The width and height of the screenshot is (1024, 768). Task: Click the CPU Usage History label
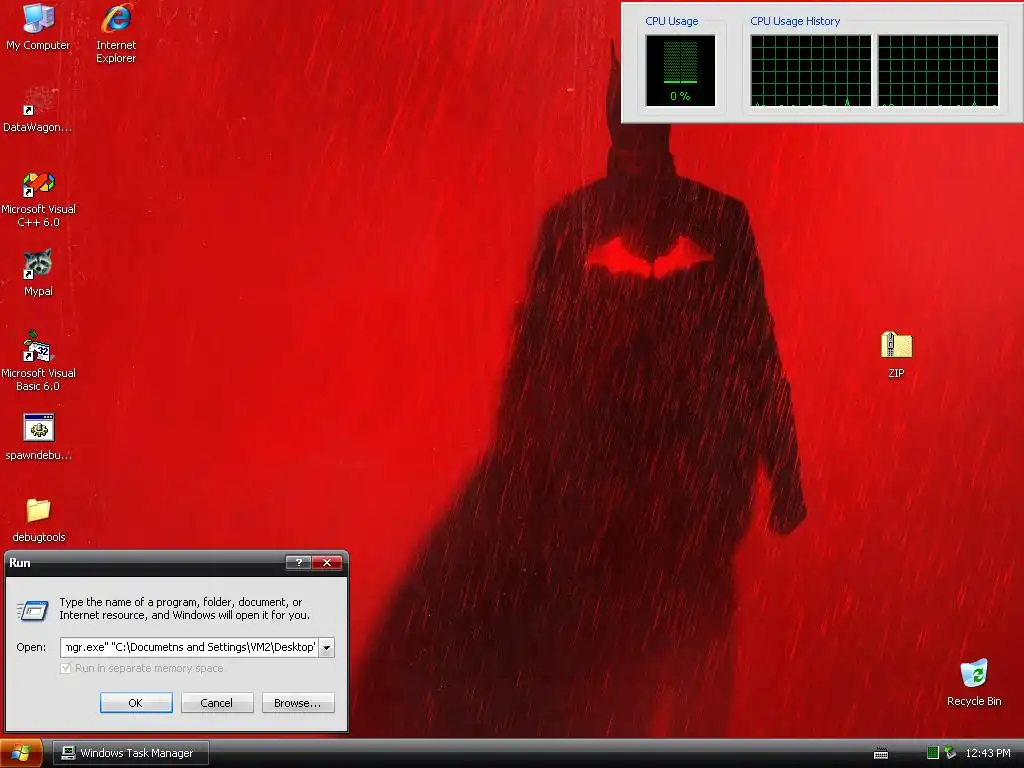pos(795,21)
